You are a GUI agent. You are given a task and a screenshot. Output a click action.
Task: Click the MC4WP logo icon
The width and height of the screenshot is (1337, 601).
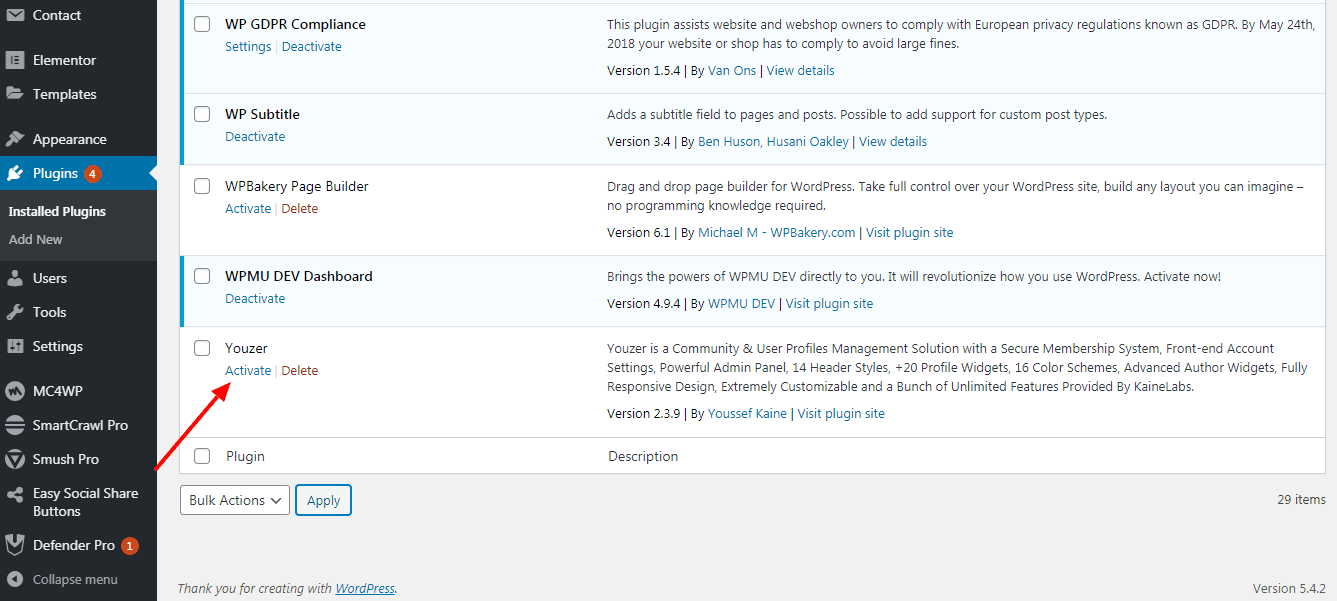point(15,391)
